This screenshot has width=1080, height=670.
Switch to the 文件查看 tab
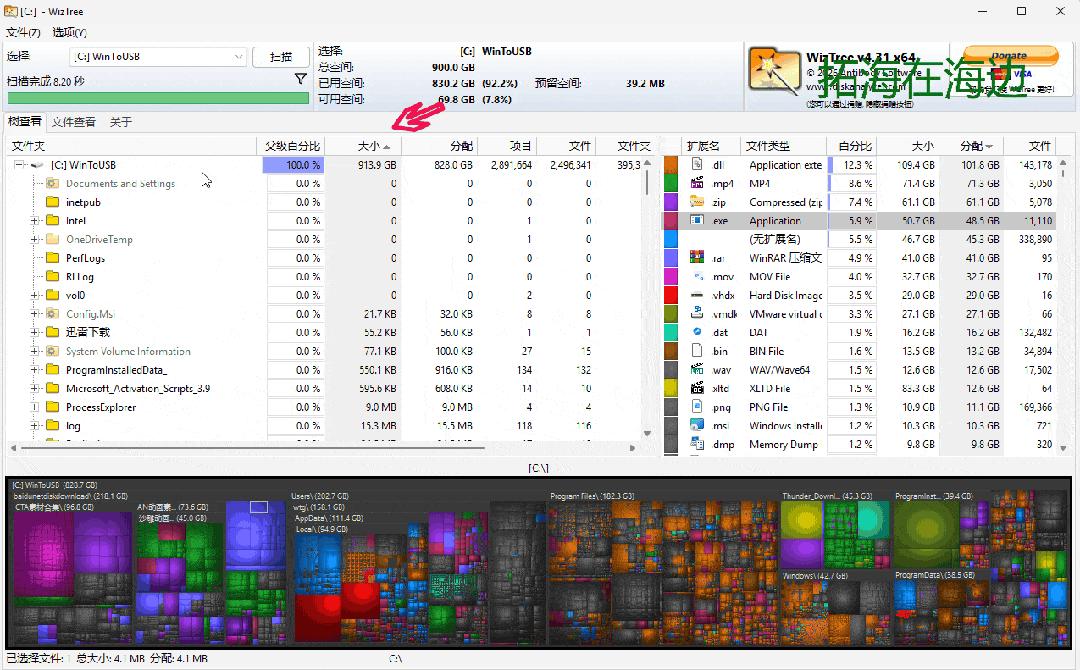tap(74, 122)
